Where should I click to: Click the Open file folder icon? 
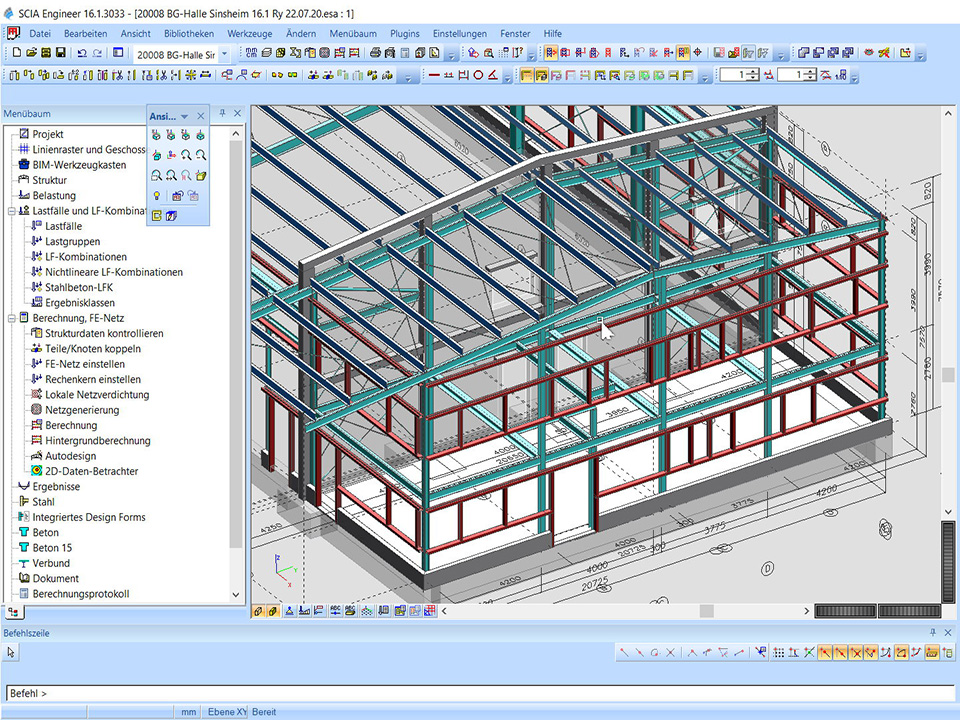[x=32, y=53]
